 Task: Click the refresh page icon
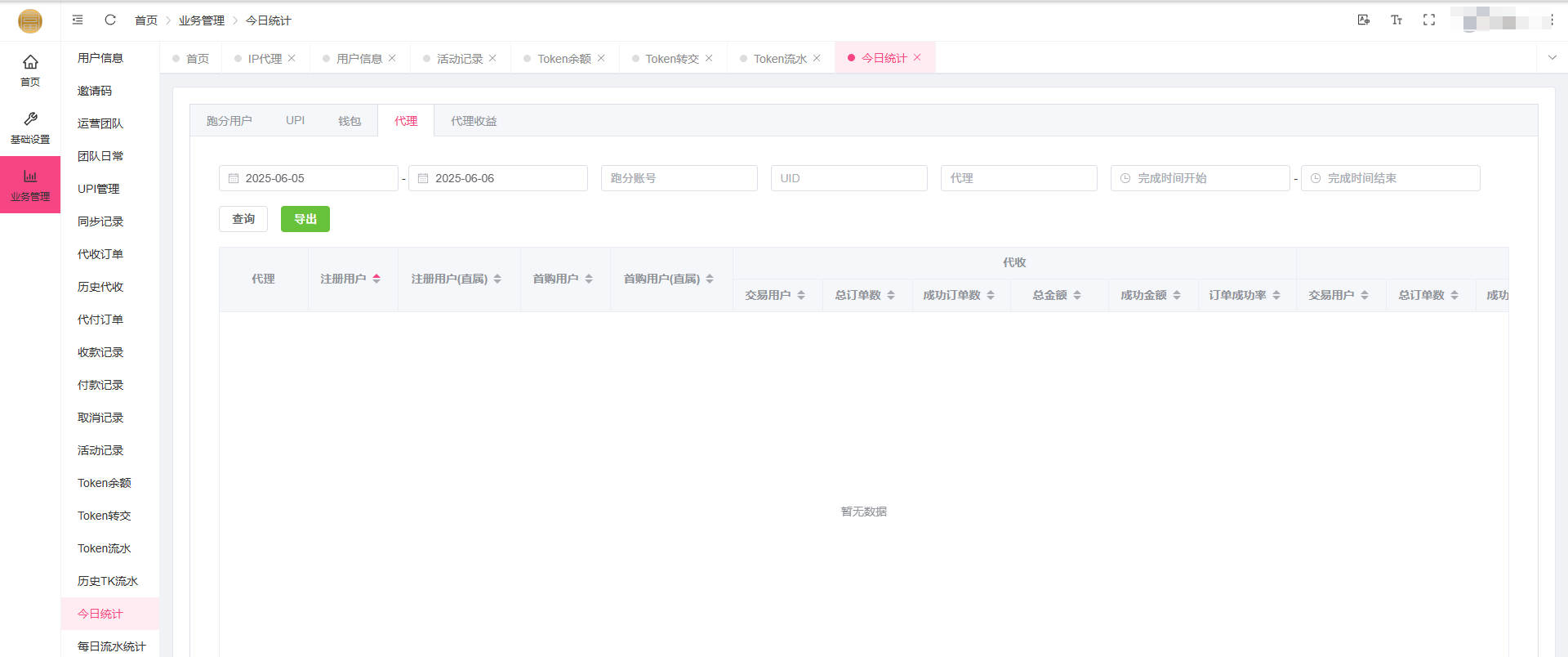(110, 20)
